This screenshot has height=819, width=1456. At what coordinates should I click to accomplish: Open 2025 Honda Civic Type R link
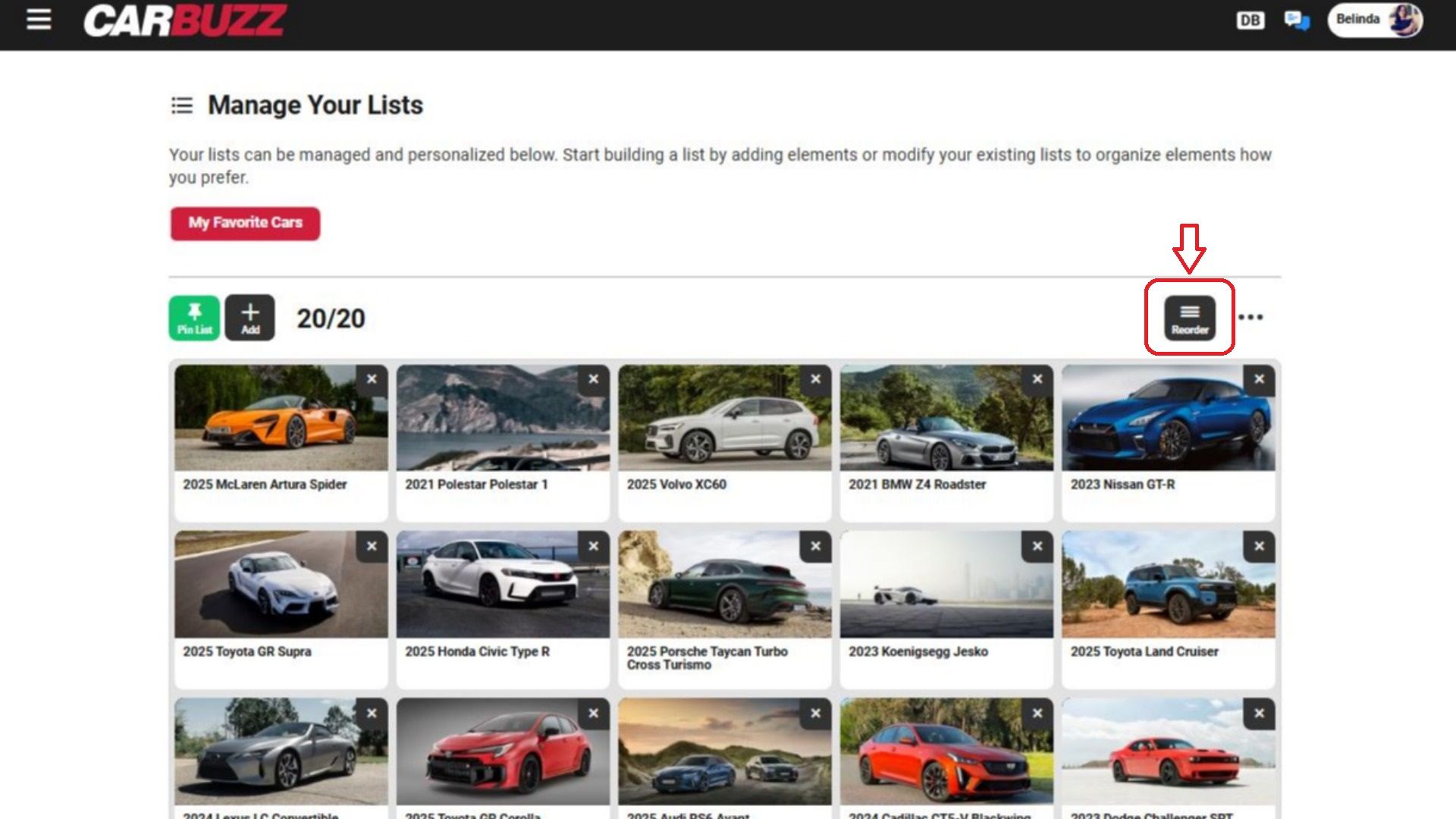point(477,651)
